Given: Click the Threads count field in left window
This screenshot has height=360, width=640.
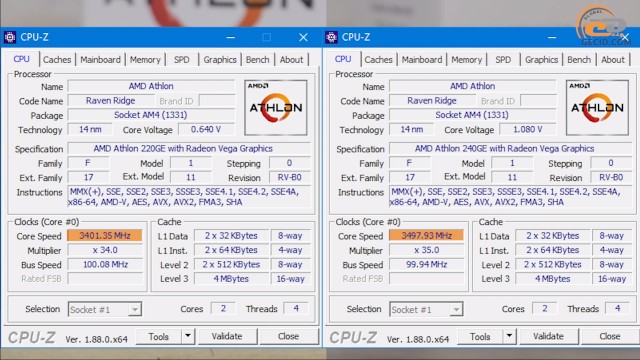Looking at the screenshot, I should pyautogui.click(x=296, y=309).
